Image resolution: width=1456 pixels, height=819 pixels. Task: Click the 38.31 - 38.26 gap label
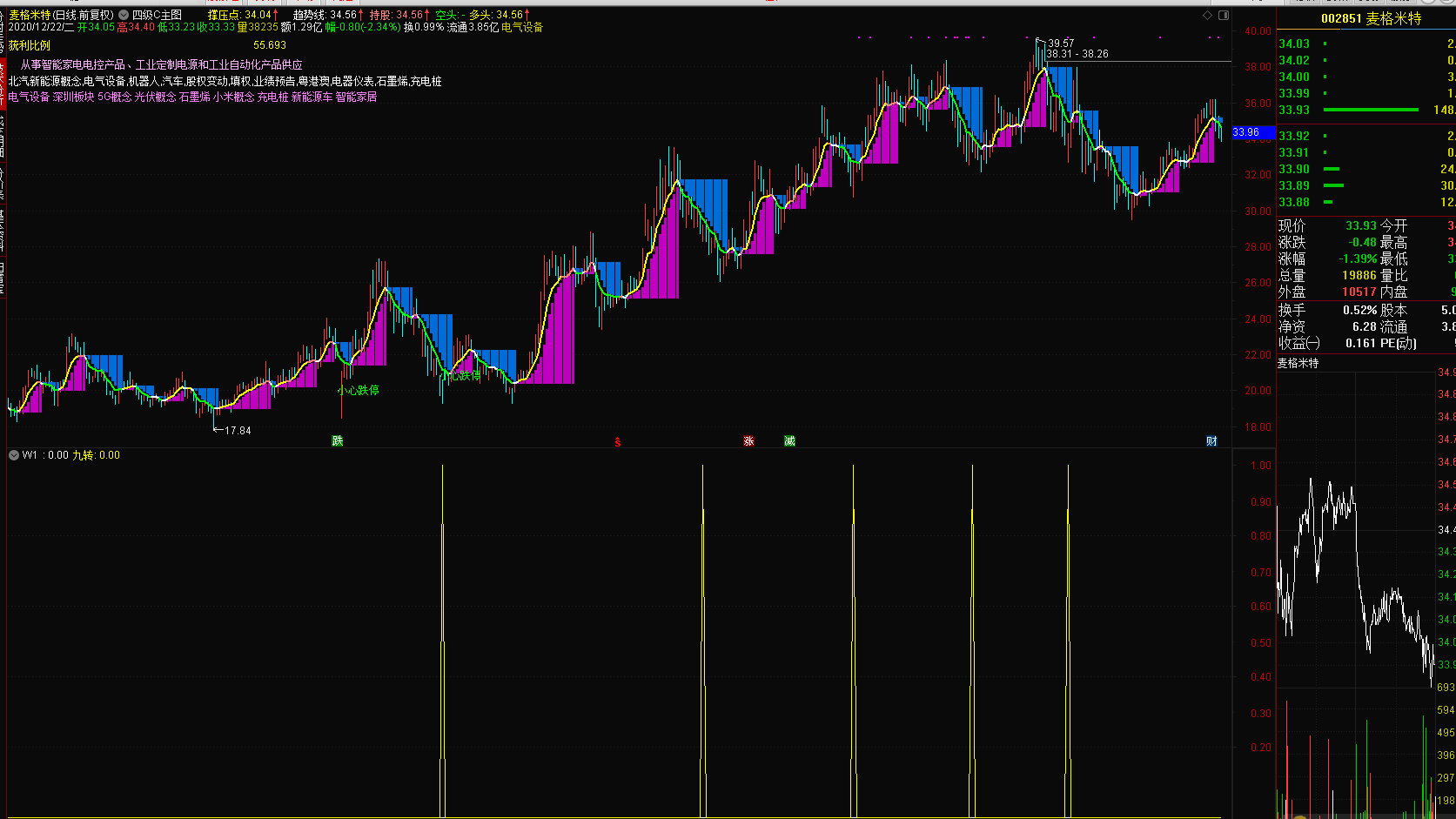tap(1077, 54)
